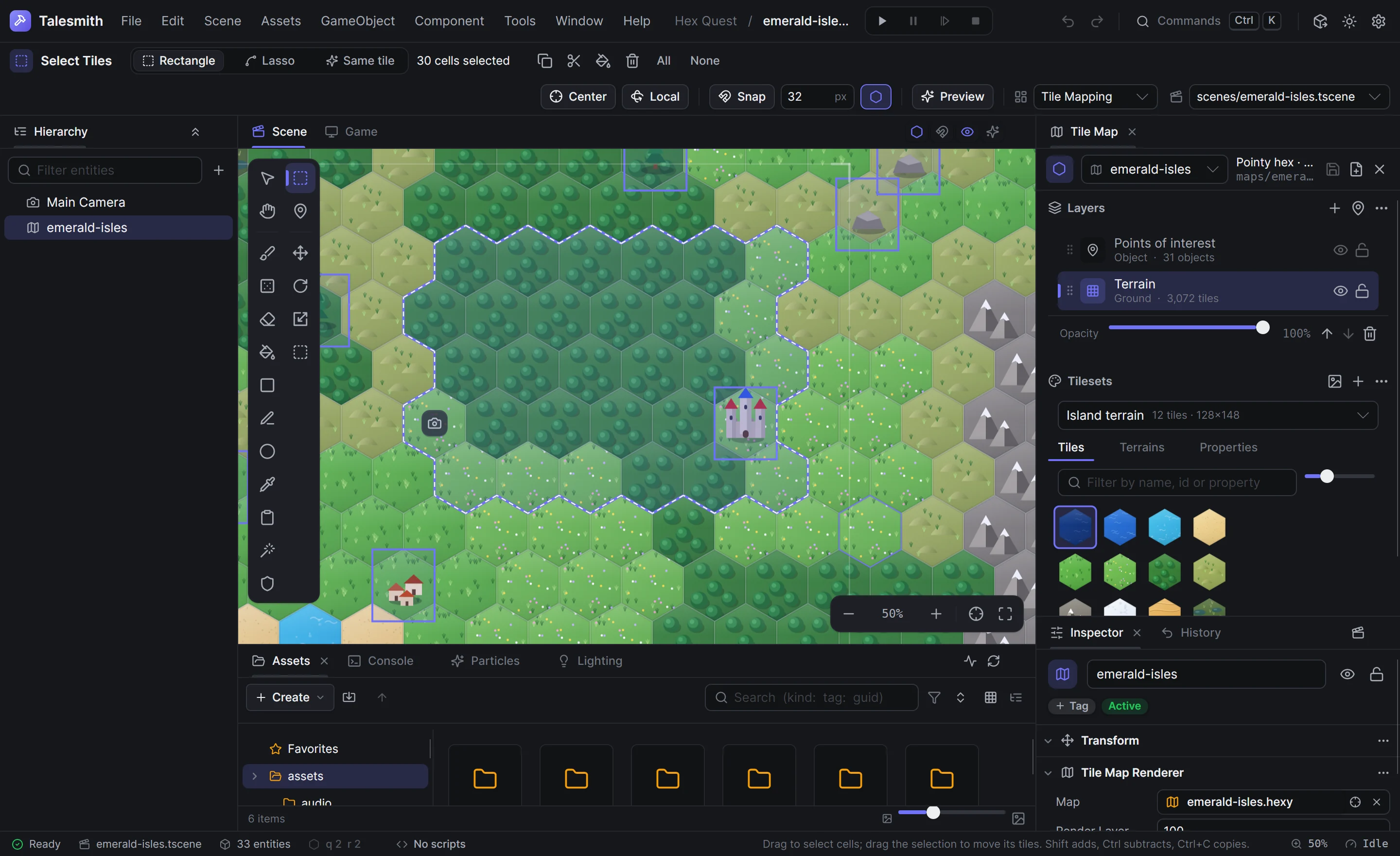The height and width of the screenshot is (856, 1400).
Task: Open the Create dropdown
Action: [290, 697]
